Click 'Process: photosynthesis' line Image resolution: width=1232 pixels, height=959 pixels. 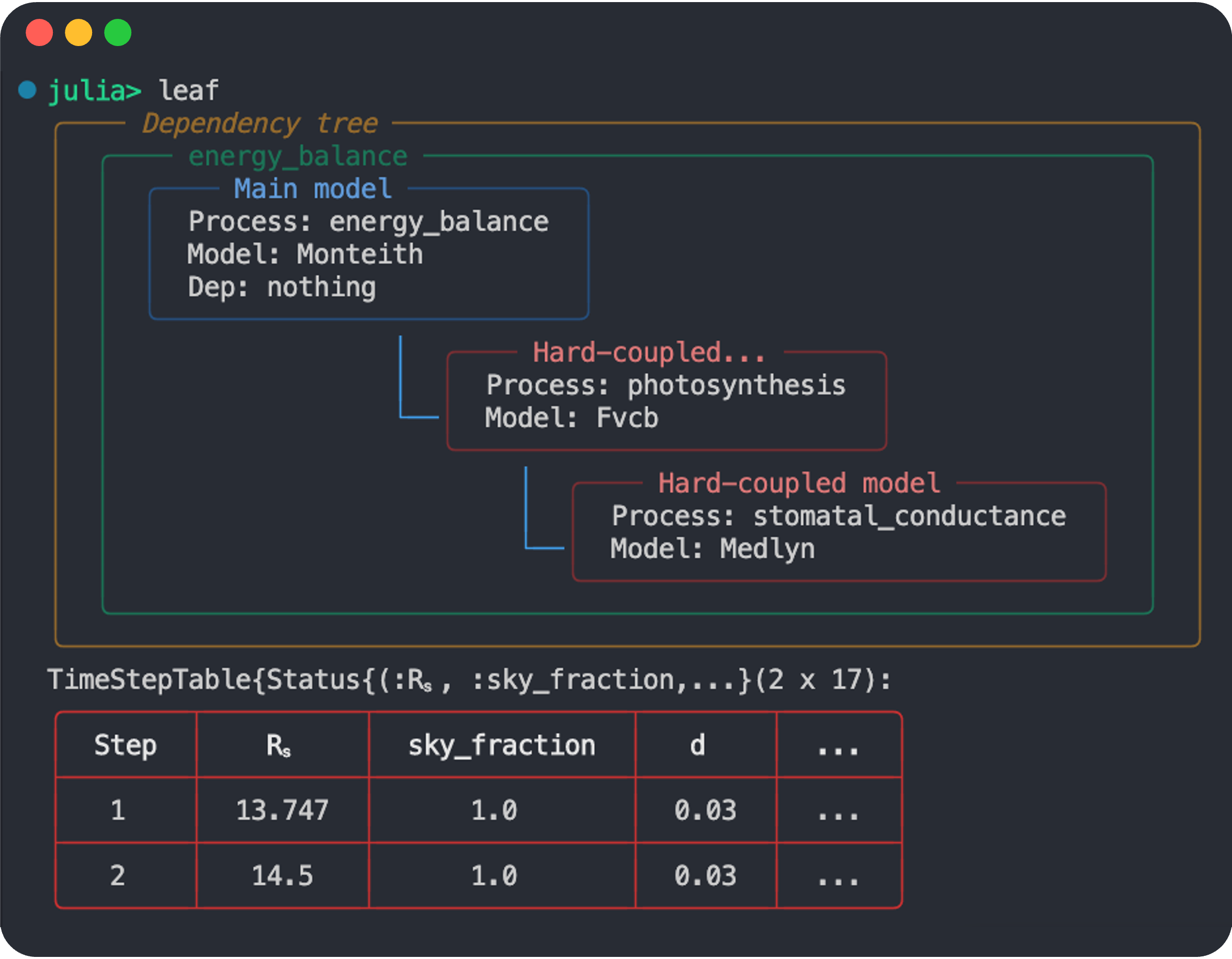point(666,386)
